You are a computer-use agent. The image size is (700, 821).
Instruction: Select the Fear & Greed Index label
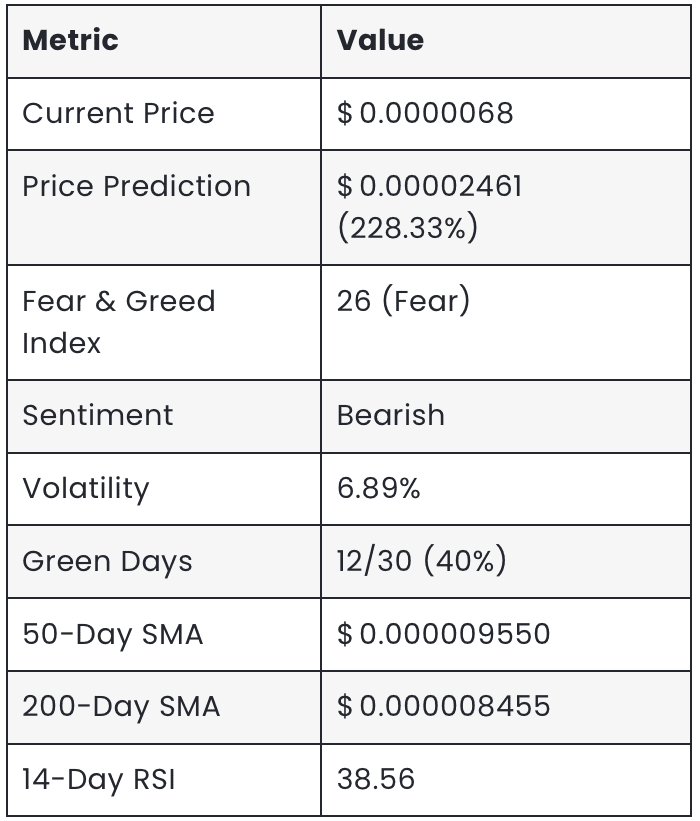[x=119, y=321]
